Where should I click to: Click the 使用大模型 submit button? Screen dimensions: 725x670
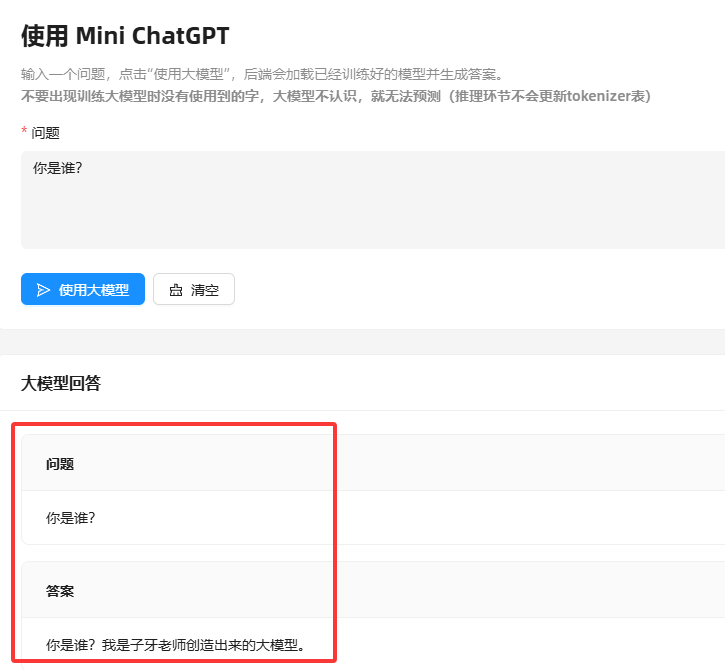[x=83, y=289]
